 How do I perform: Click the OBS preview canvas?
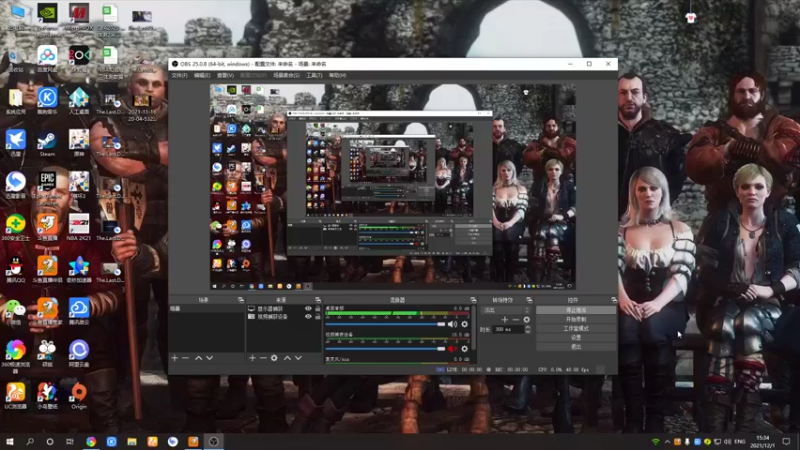tap(393, 187)
